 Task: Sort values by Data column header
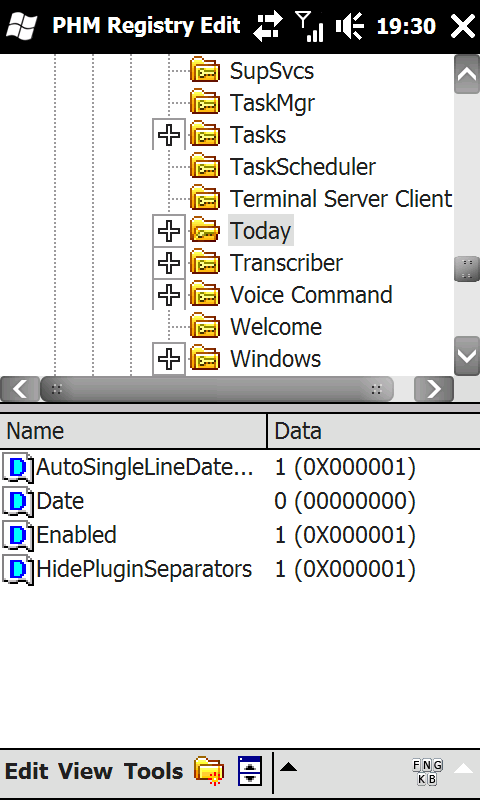click(373, 431)
